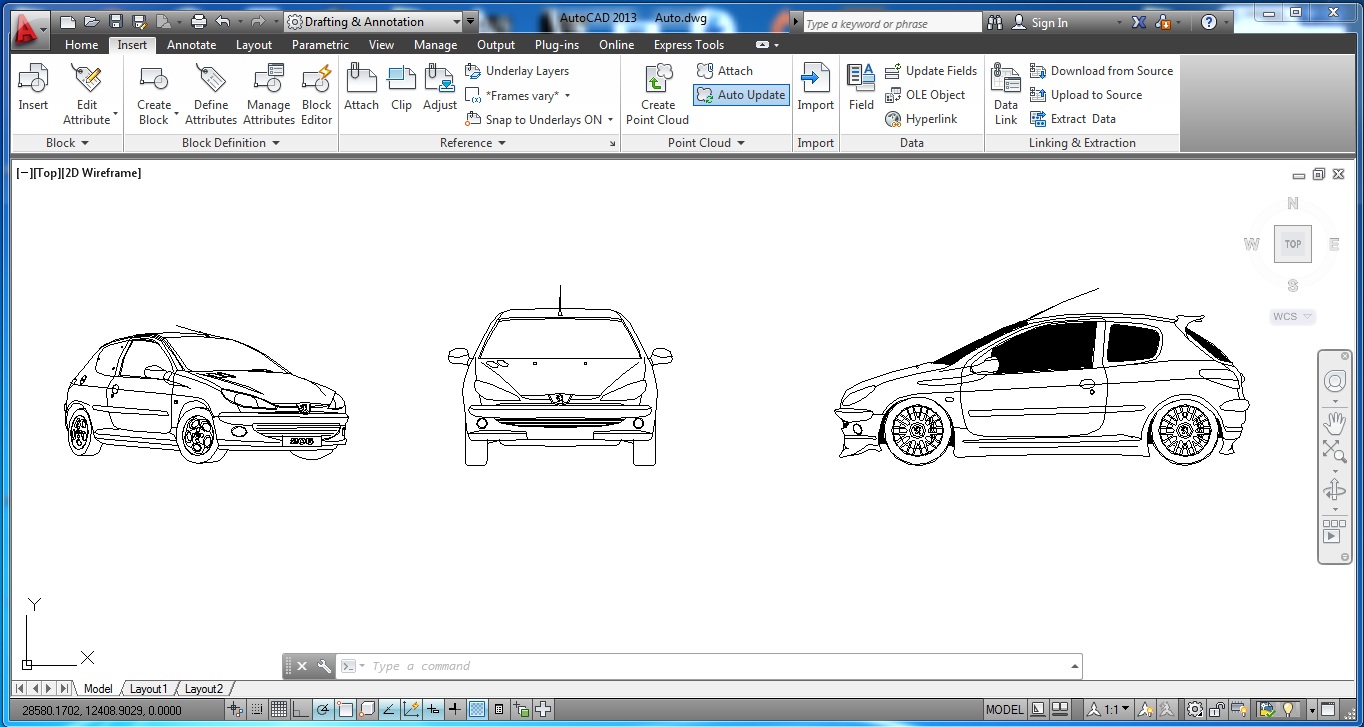Click the Orbit tool in navigation bar
The width and height of the screenshot is (1364, 727).
[x=1334, y=490]
